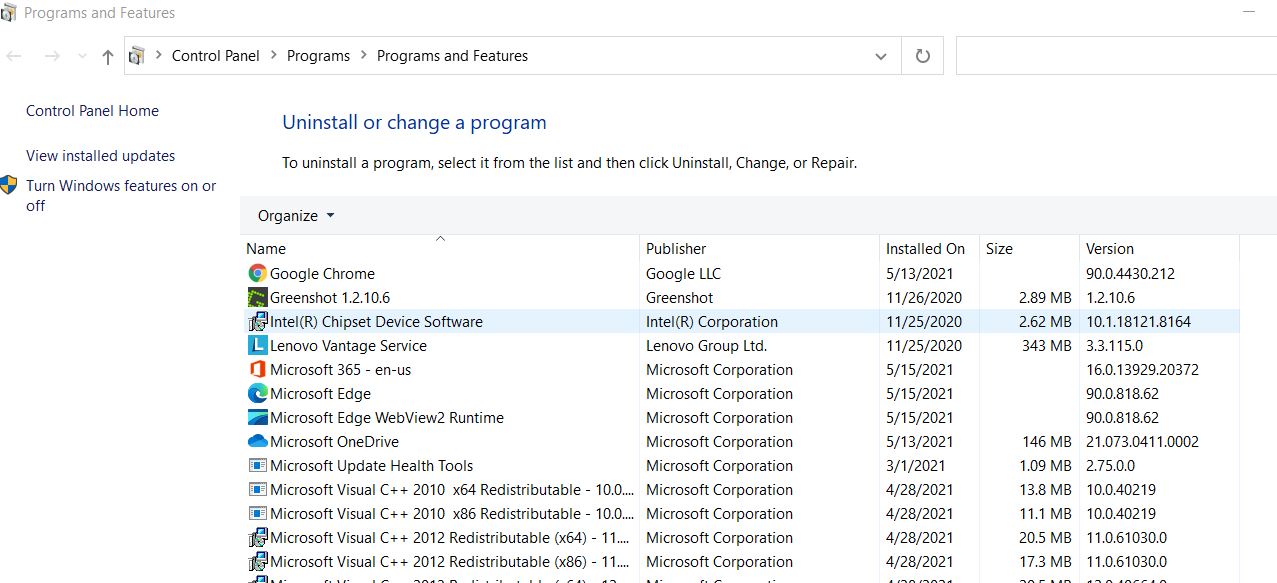Click the Greenshot 1.2.10.6 program icon

[257, 297]
